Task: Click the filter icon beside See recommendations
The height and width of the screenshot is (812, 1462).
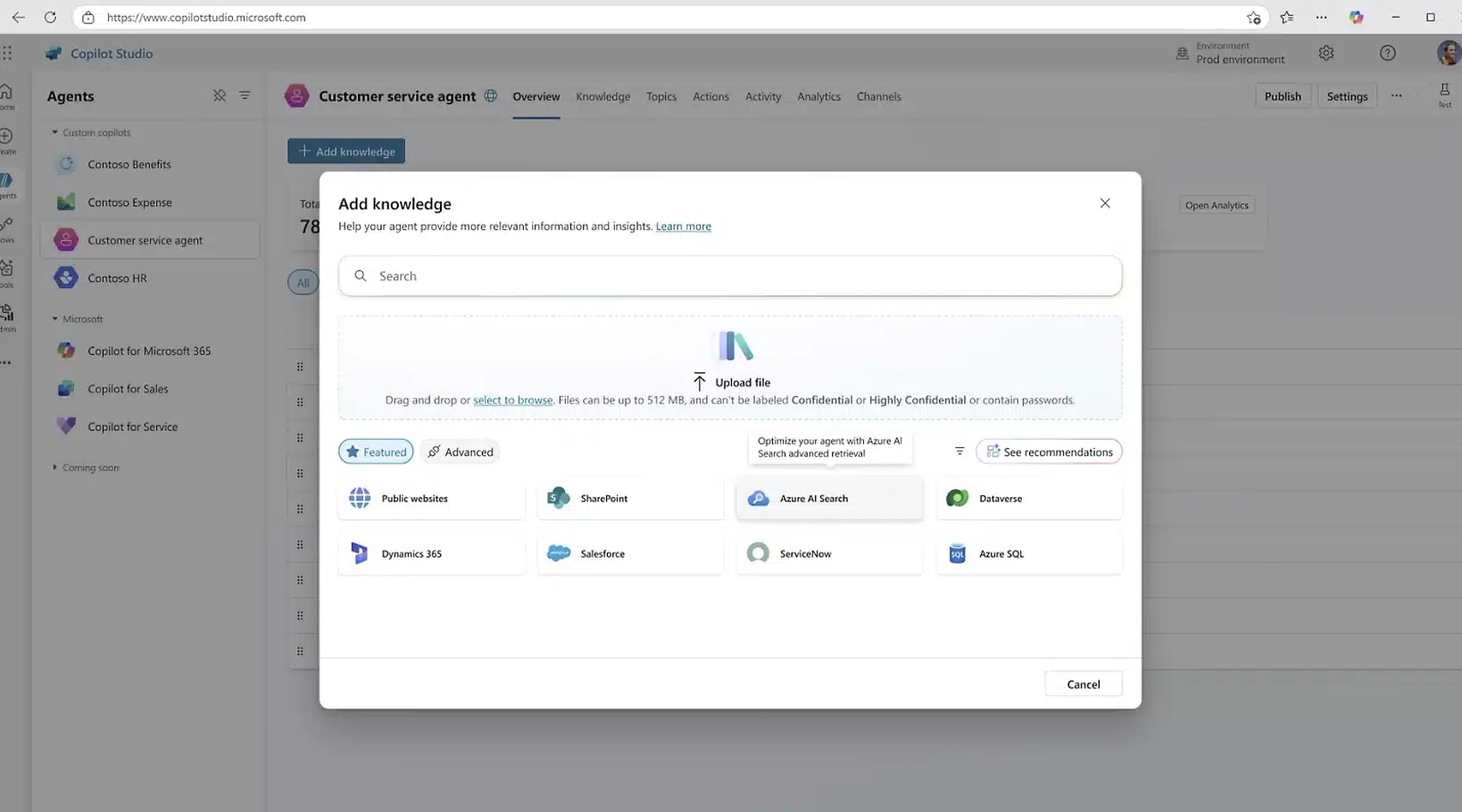Action: click(959, 452)
